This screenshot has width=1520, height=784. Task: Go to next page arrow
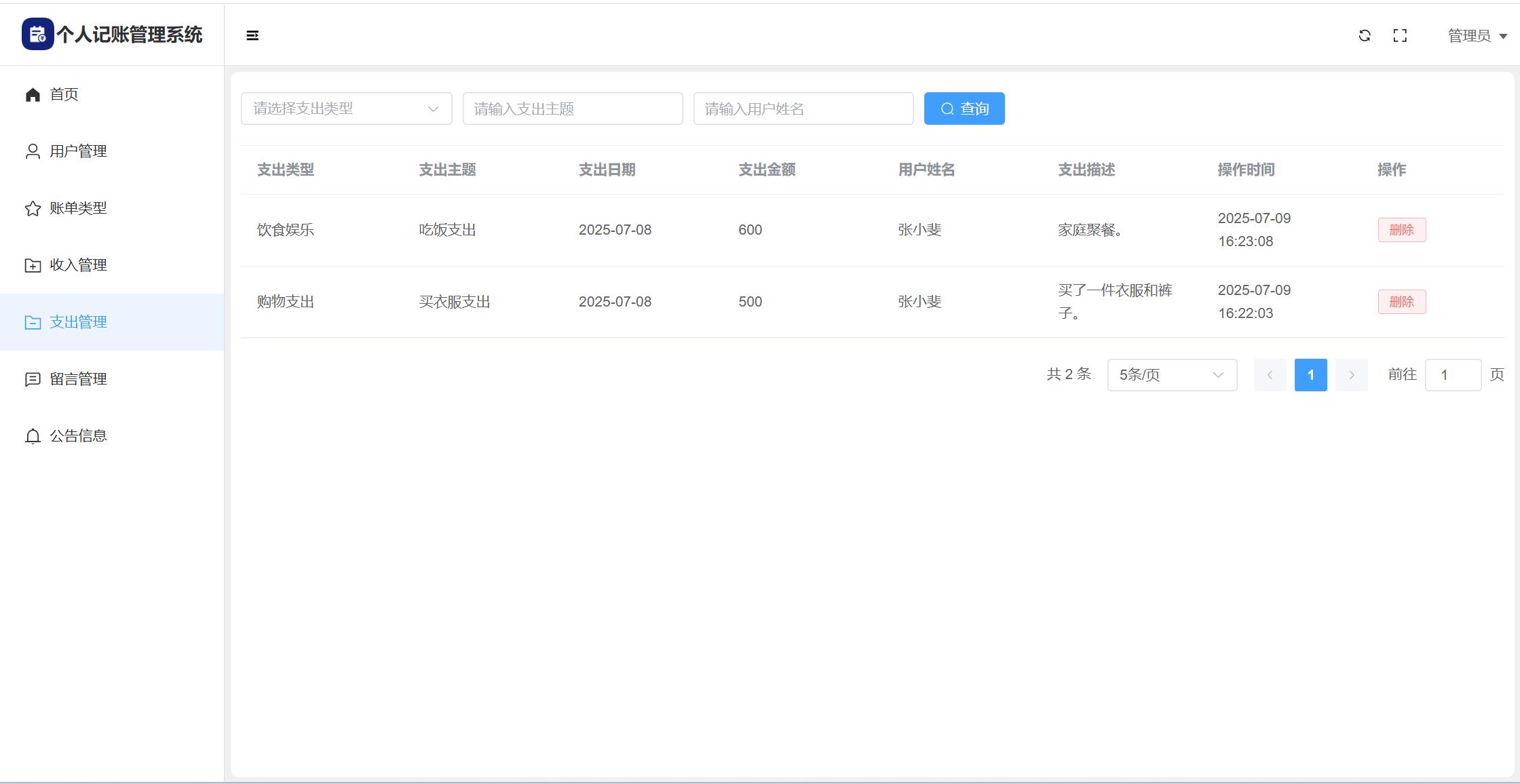coord(1351,375)
